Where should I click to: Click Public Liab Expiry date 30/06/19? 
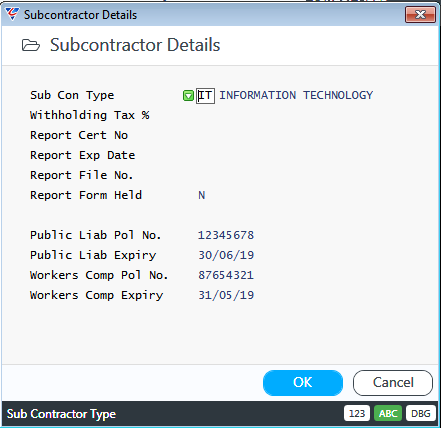(x=226, y=255)
